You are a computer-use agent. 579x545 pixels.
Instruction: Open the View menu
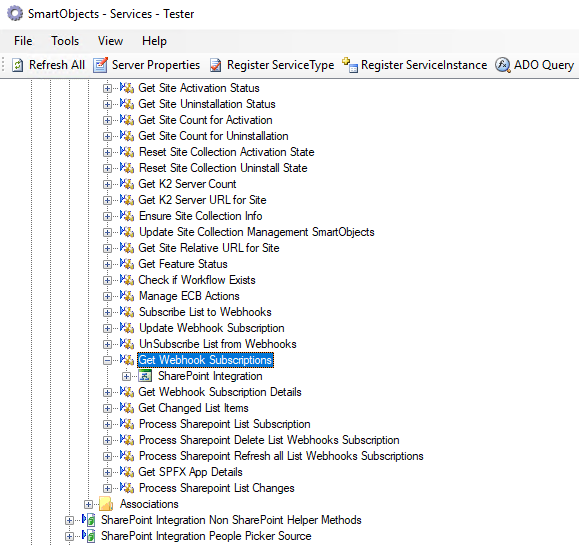[110, 41]
